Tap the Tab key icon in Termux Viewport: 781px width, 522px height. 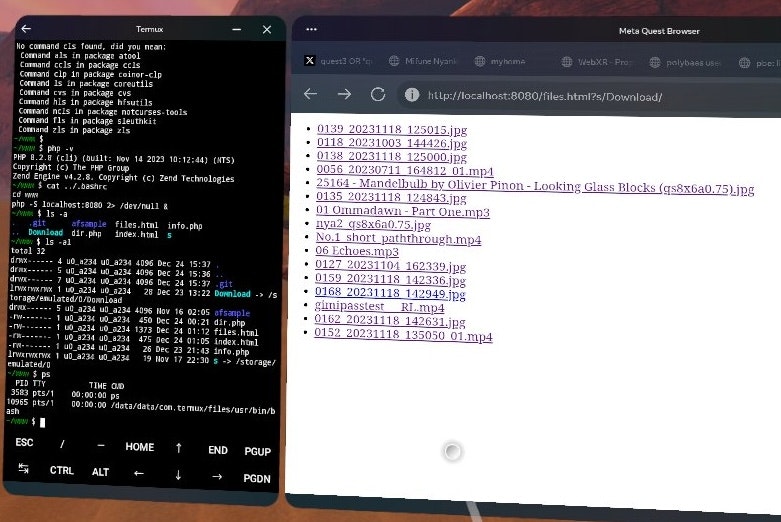(x=23, y=468)
